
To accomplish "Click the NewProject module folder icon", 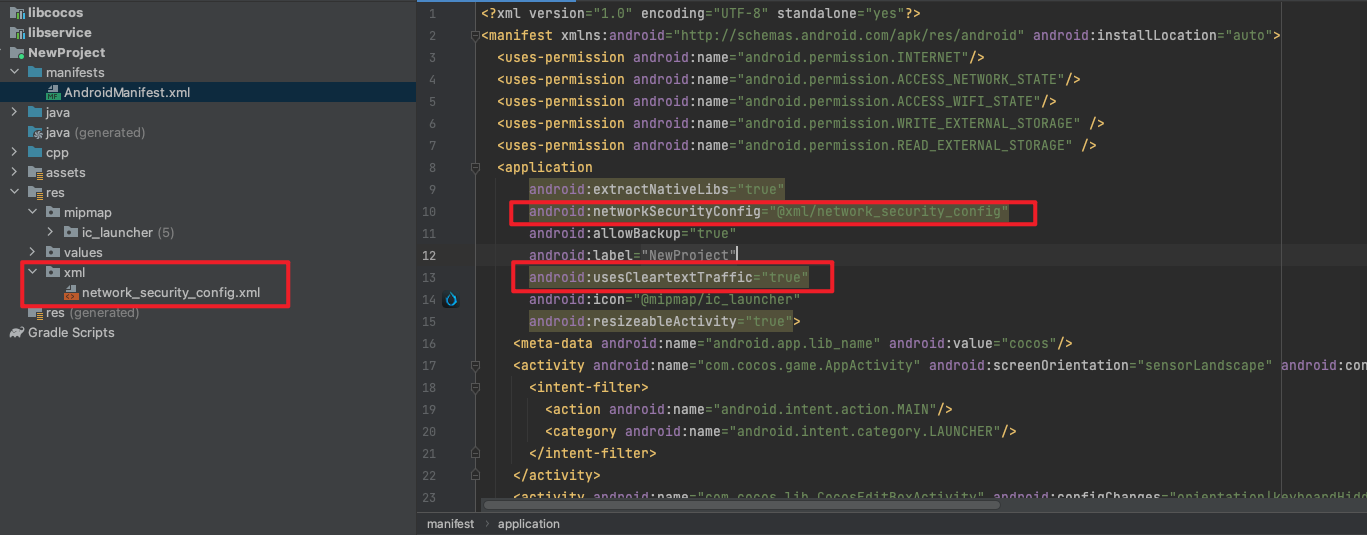I will pos(16,53).
